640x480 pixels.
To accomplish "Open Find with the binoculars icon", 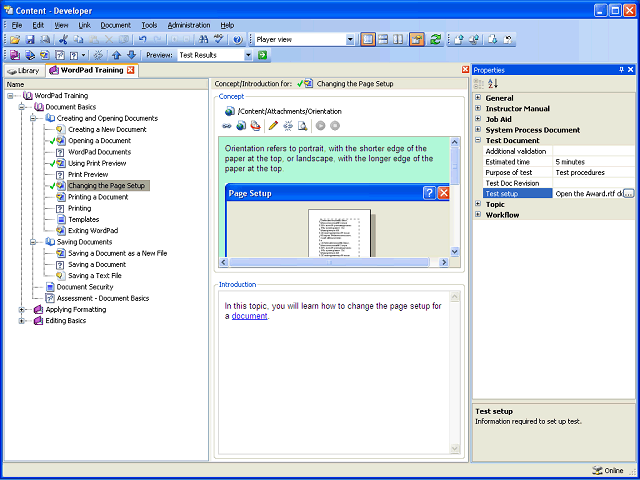I will click(203, 40).
